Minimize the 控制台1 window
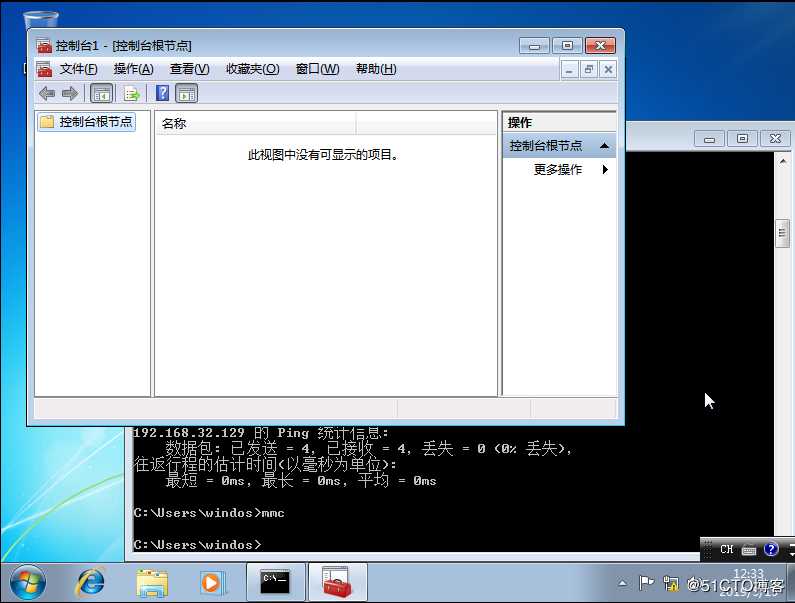This screenshot has height=603, width=795. pos(534,46)
